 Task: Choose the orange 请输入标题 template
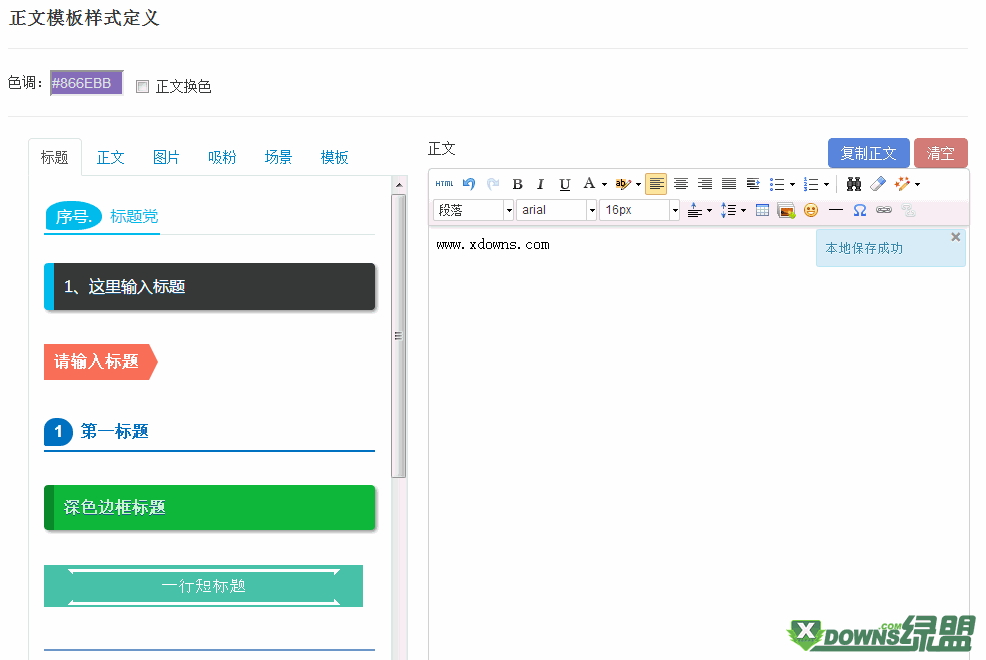point(101,362)
